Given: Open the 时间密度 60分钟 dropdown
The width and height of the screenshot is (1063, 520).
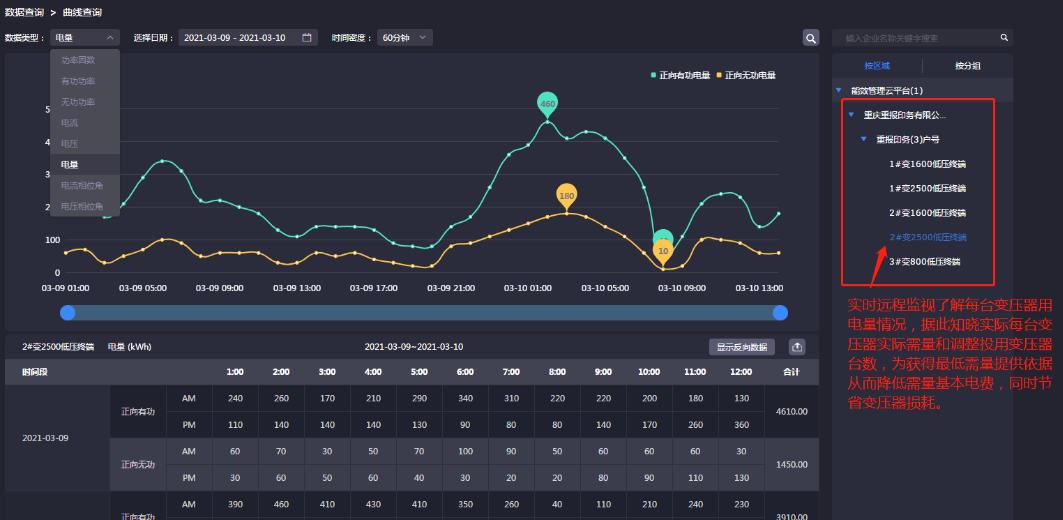Looking at the screenshot, I should pyautogui.click(x=405, y=38).
